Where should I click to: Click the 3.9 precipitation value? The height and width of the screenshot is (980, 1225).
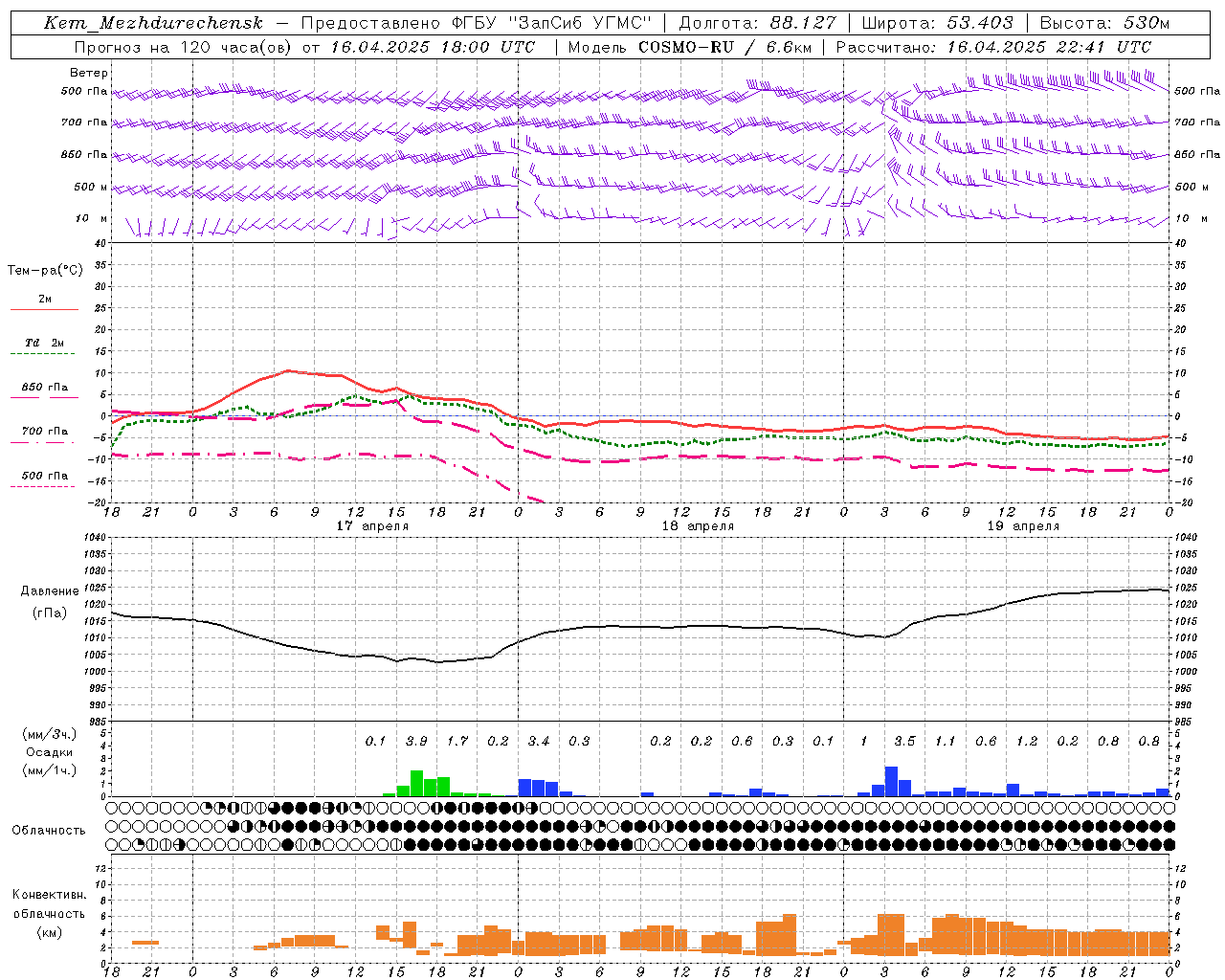click(416, 741)
